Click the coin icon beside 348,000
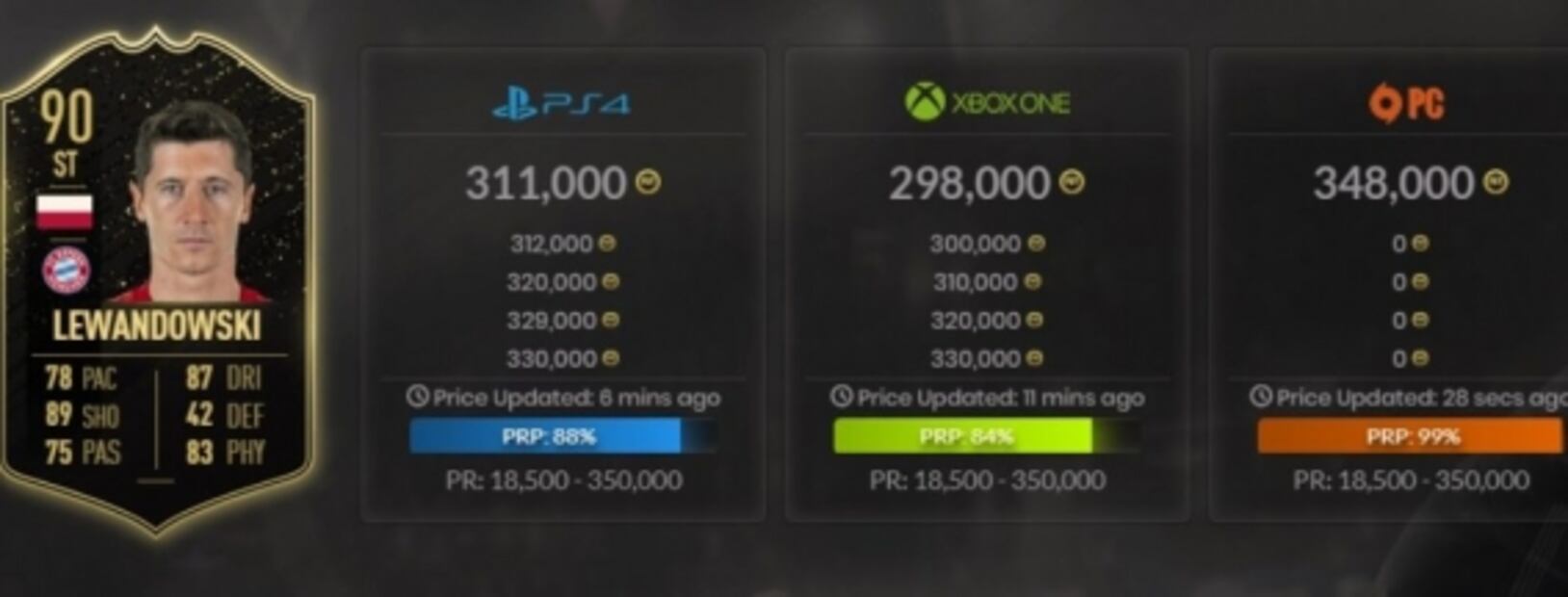This screenshot has height=597, width=1568. click(1495, 181)
